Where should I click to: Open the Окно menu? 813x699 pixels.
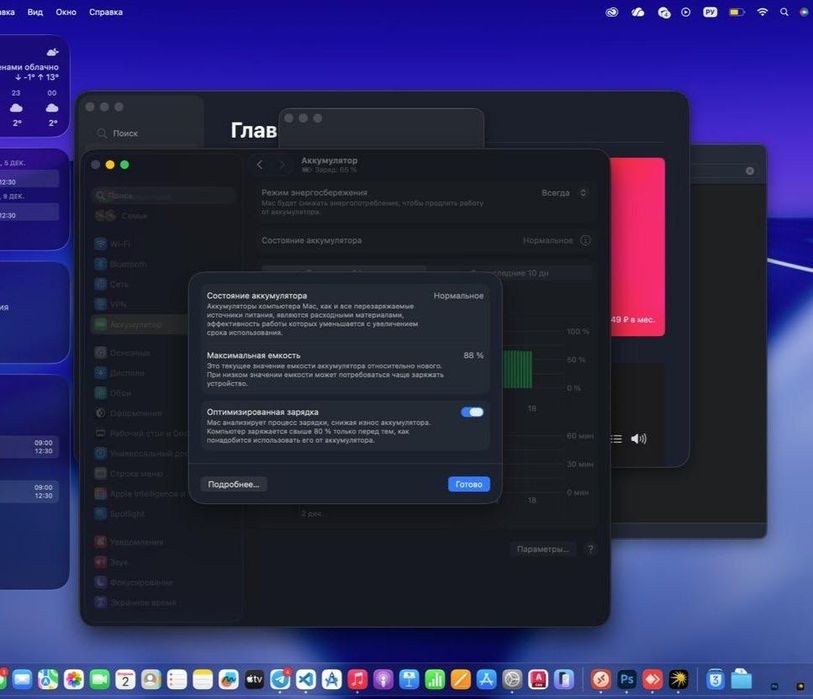[x=66, y=12]
